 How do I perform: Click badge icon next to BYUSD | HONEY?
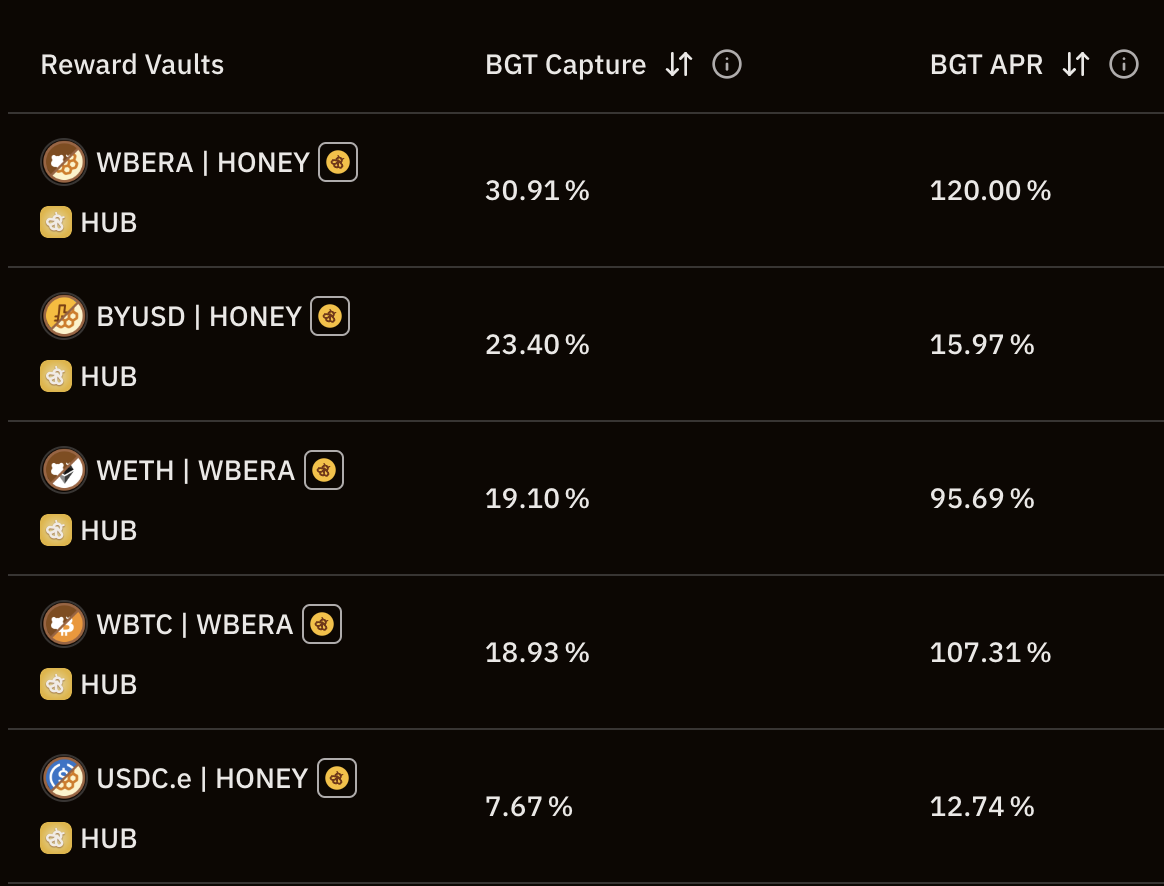click(330, 316)
